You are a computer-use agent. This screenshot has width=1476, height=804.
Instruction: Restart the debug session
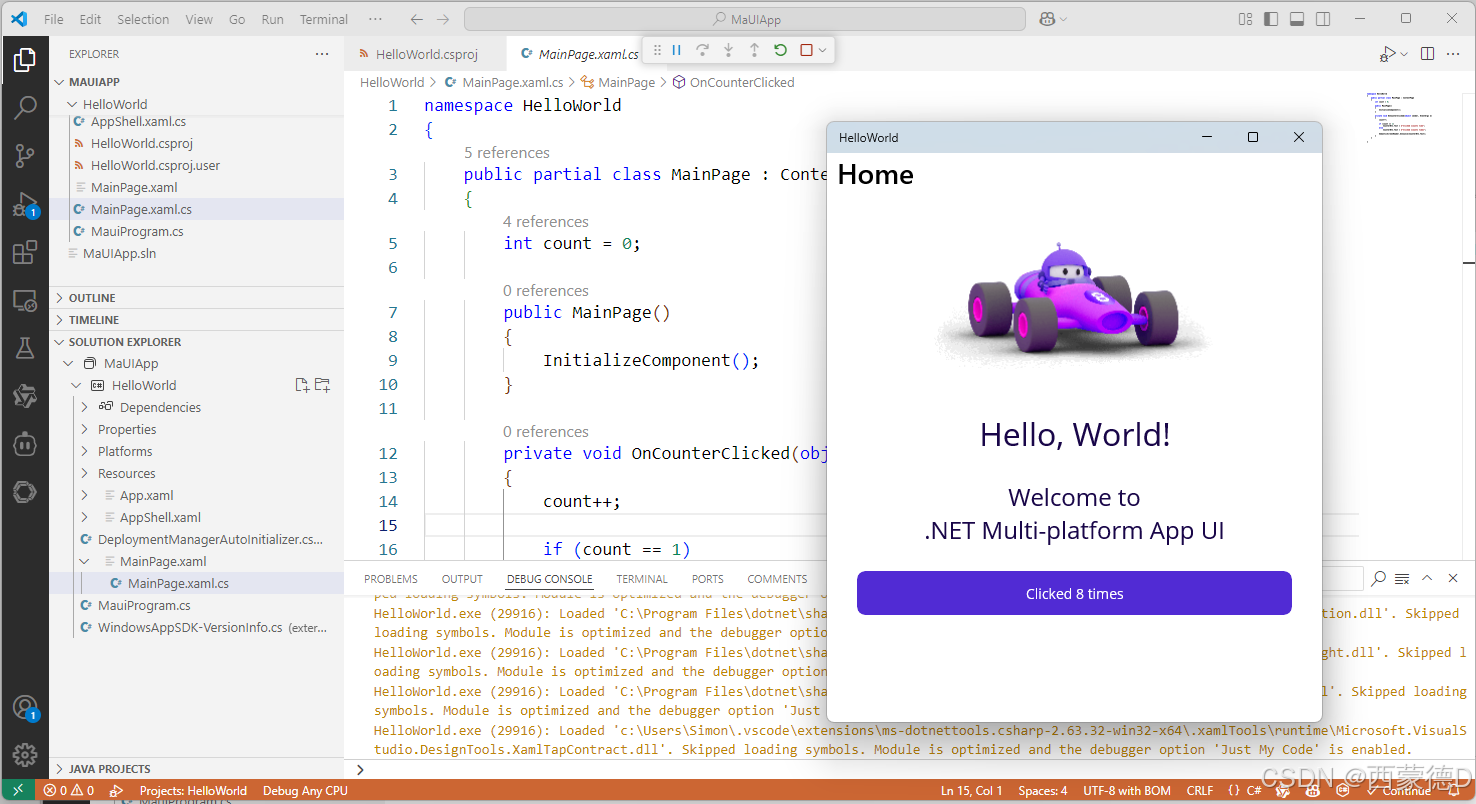(x=780, y=50)
